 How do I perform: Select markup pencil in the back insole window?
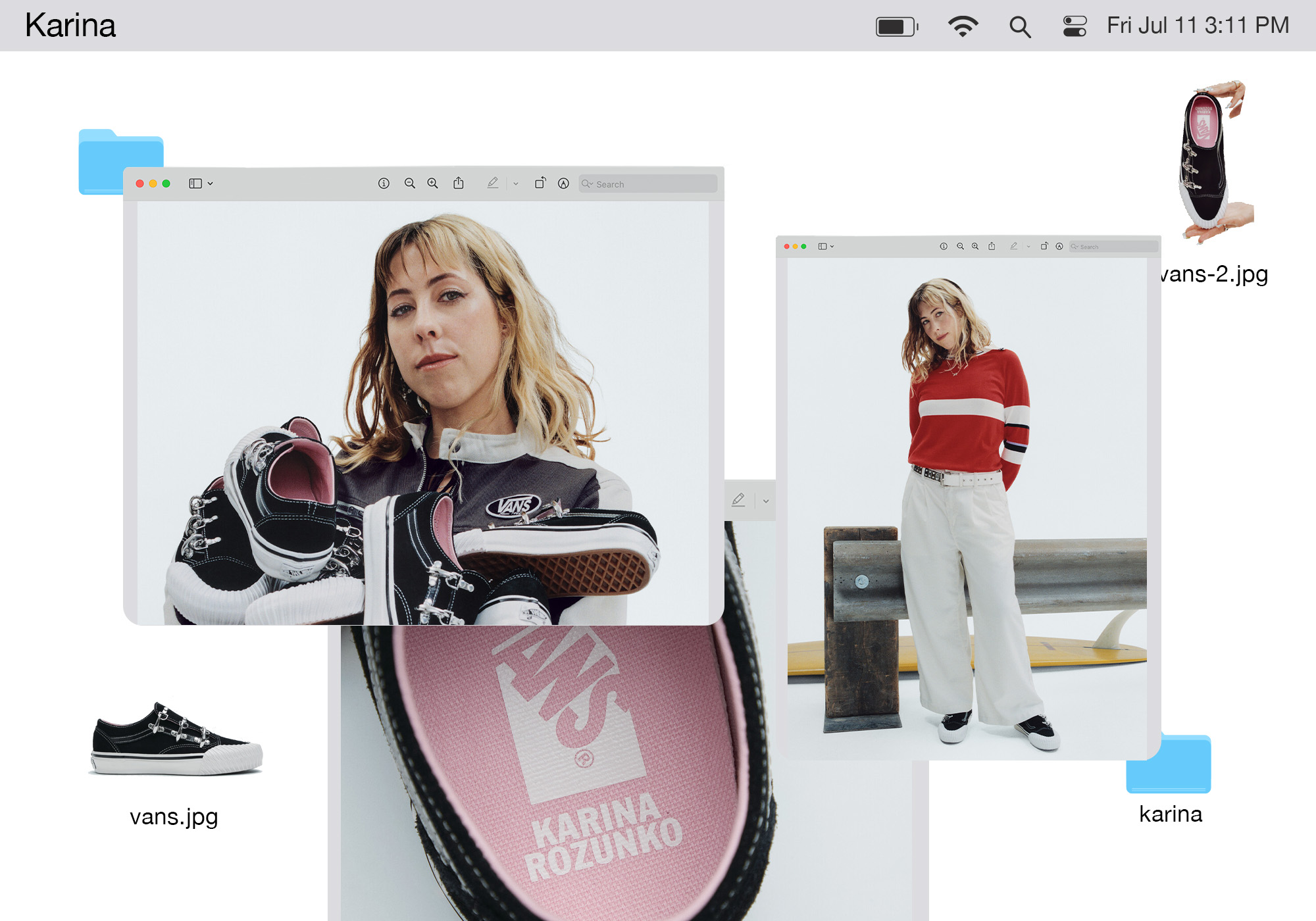pyautogui.click(x=738, y=500)
